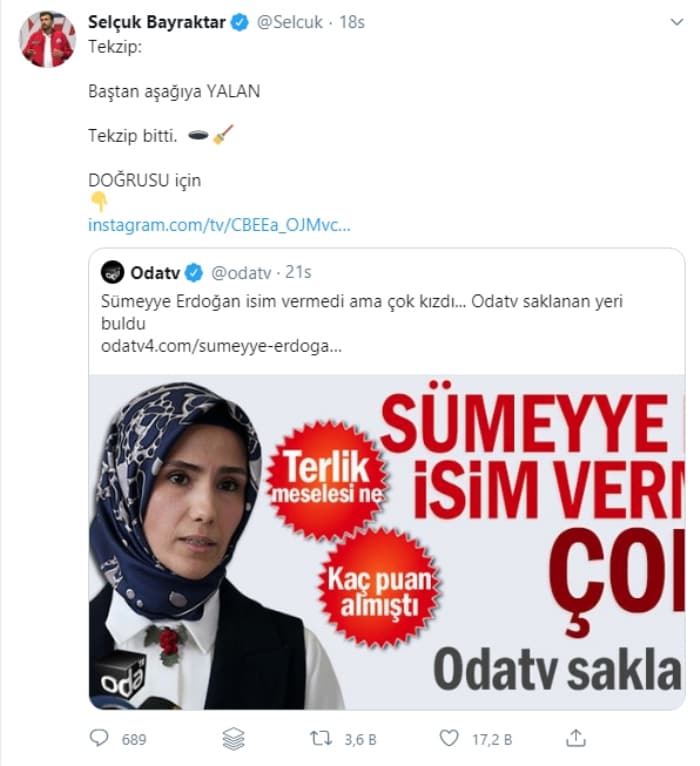Click Odatv's round avatar logo
The height and width of the screenshot is (766, 700).
[x=112, y=272]
